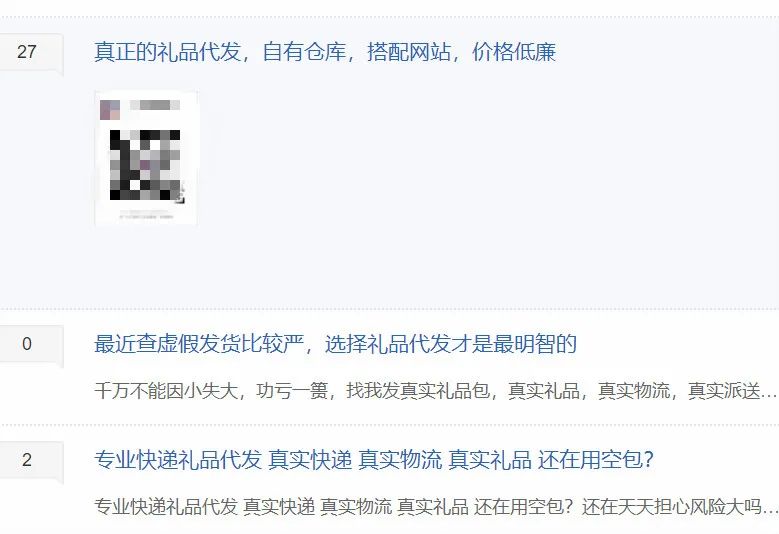
Task: Click 还在用空包? in the third title
Action: [x=596, y=459]
